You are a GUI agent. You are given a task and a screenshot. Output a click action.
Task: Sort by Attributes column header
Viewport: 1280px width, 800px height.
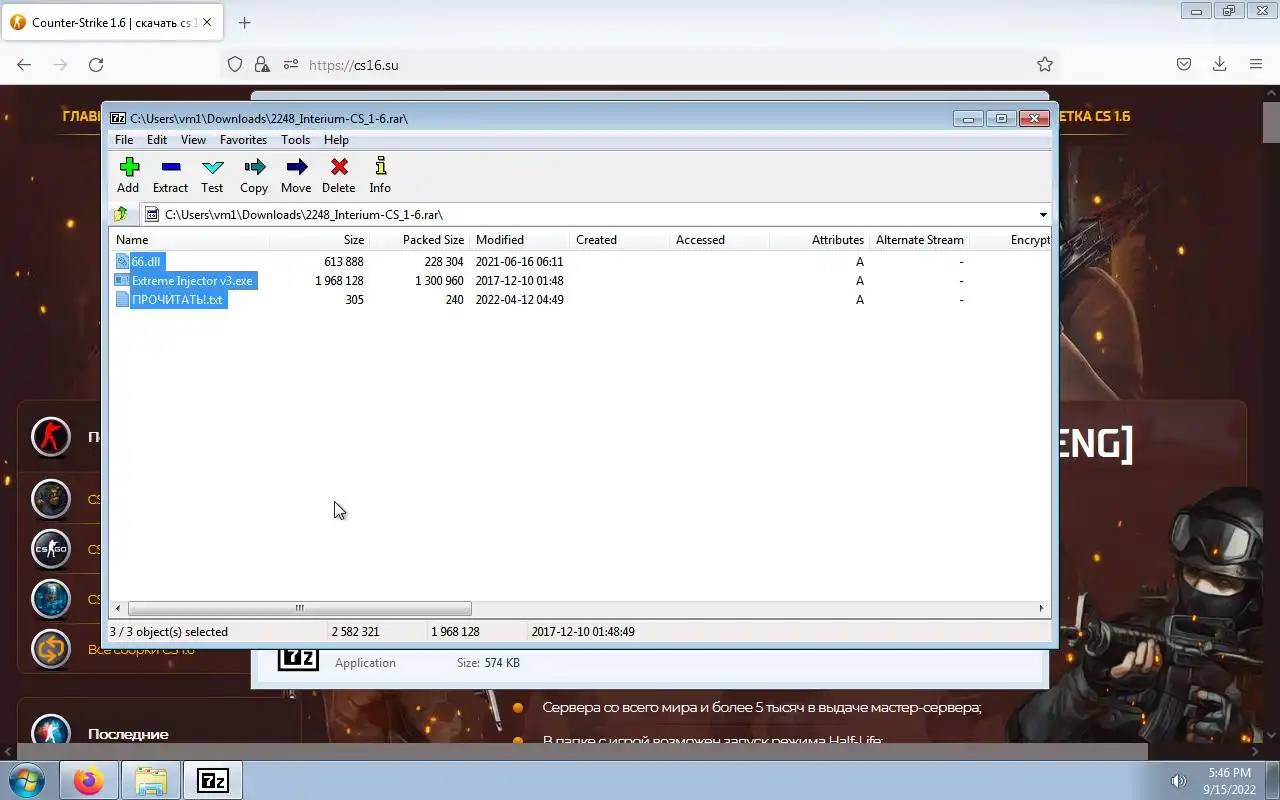[819, 240]
